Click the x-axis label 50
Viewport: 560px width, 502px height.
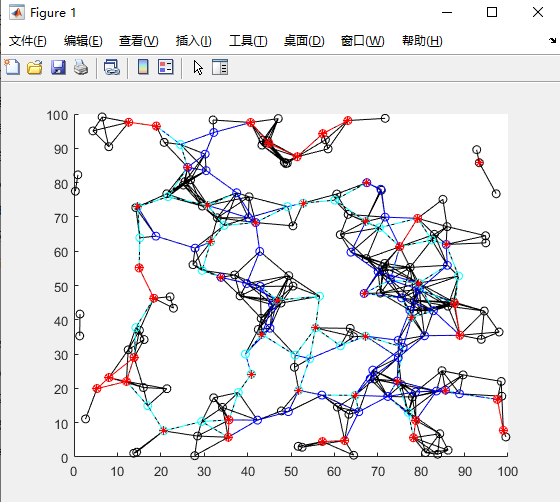point(291,472)
